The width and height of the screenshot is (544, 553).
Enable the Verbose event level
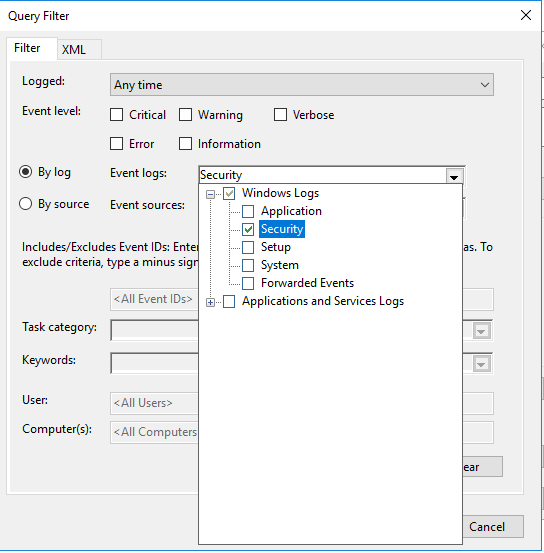tap(280, 115)
